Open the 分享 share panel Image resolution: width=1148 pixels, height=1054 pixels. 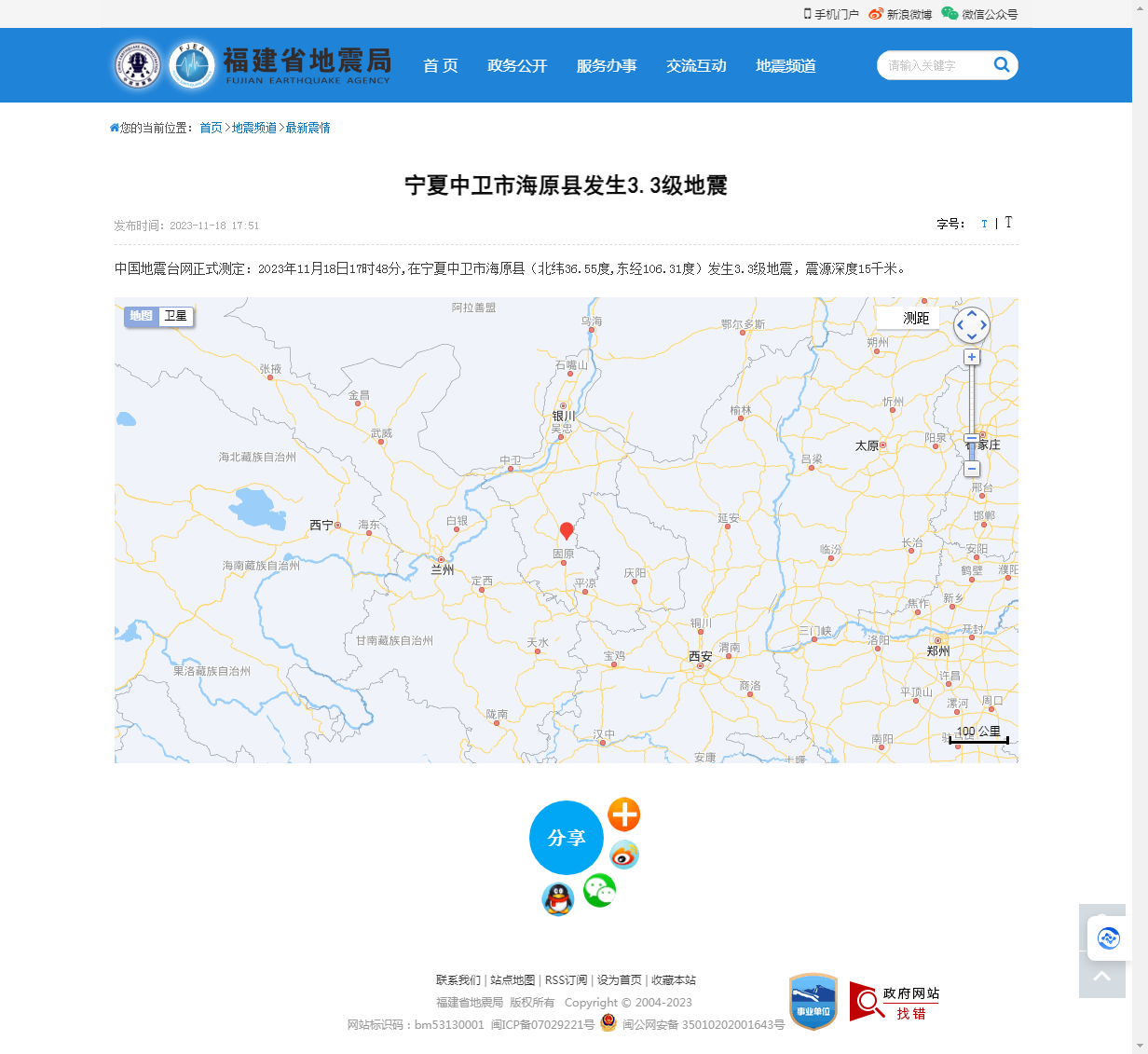click(566, 838)
